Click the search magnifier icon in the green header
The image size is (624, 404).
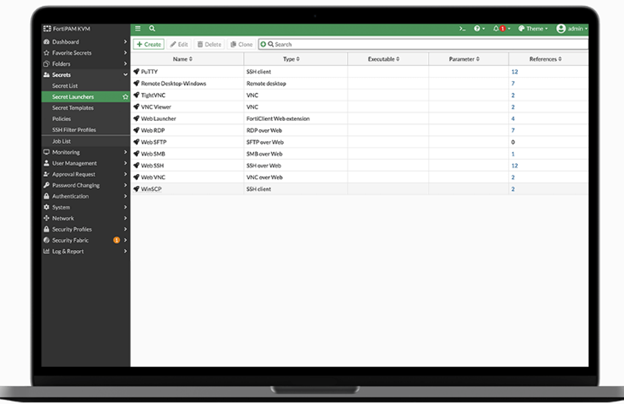152,29
